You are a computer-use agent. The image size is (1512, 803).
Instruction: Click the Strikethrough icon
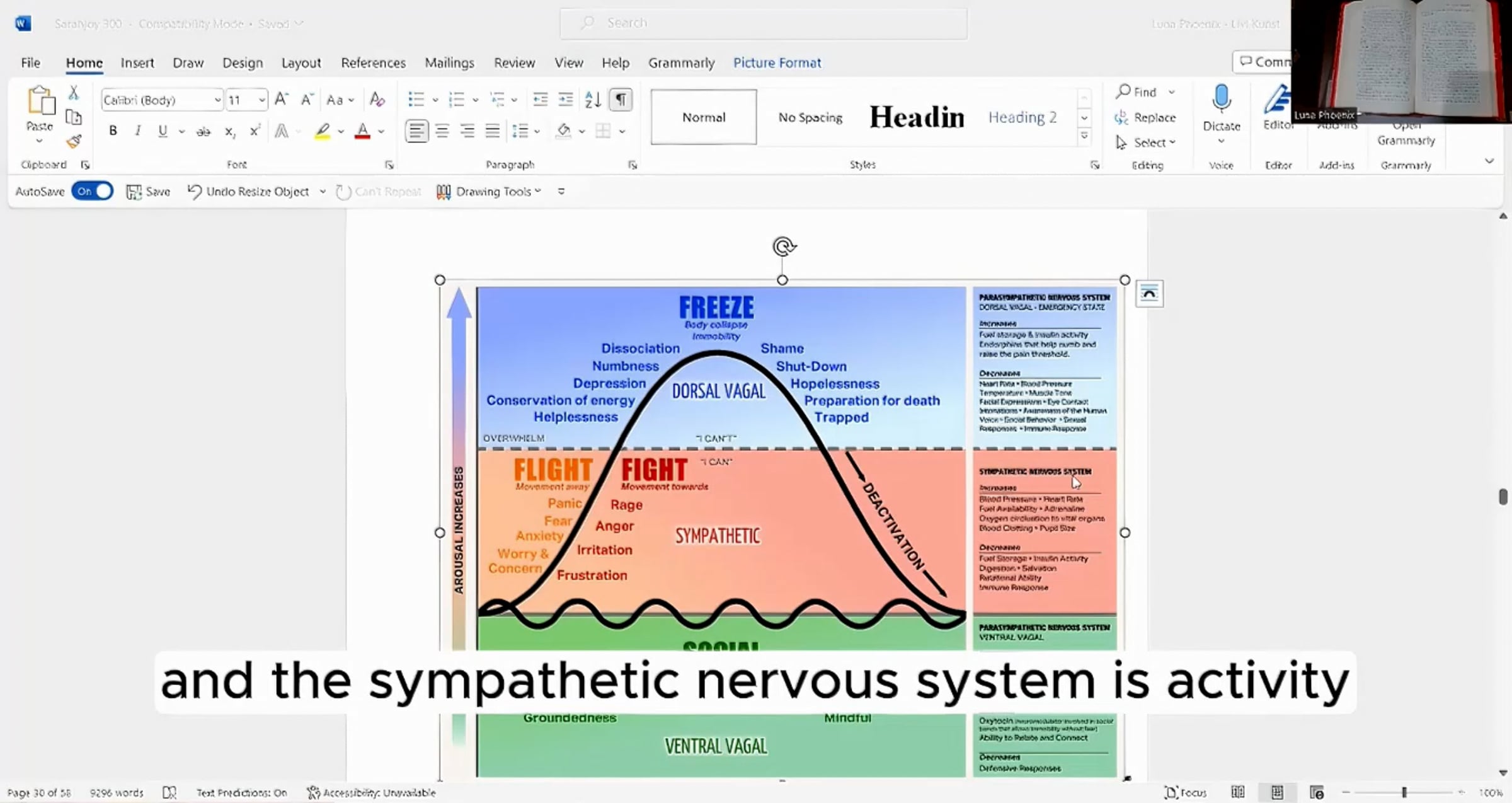point(203,131)
